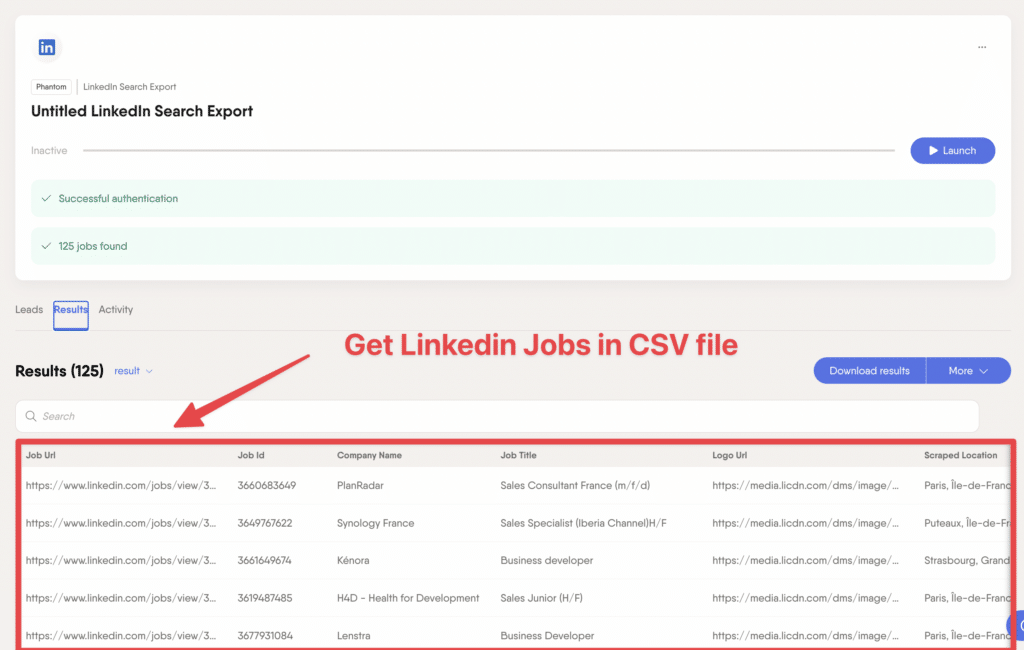Open the three-dot options menu
Viewport: 1024px width, 650px height.
(982, 47)
